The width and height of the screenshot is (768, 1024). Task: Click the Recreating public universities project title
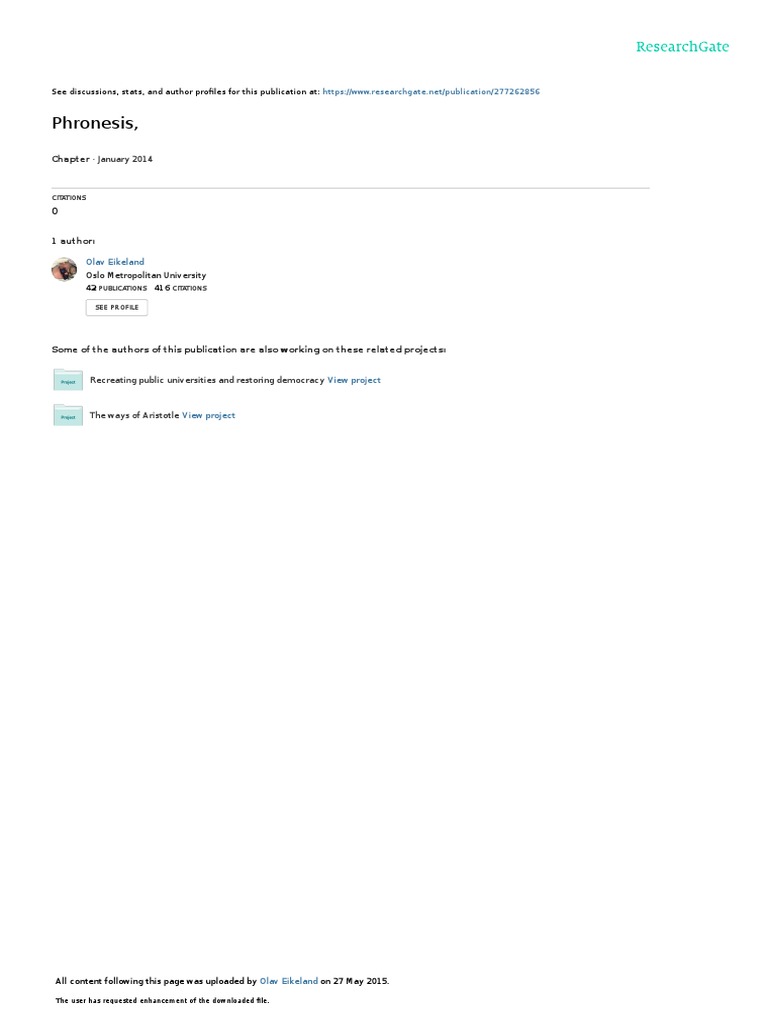pyautogui.click(x=207, y=380)
